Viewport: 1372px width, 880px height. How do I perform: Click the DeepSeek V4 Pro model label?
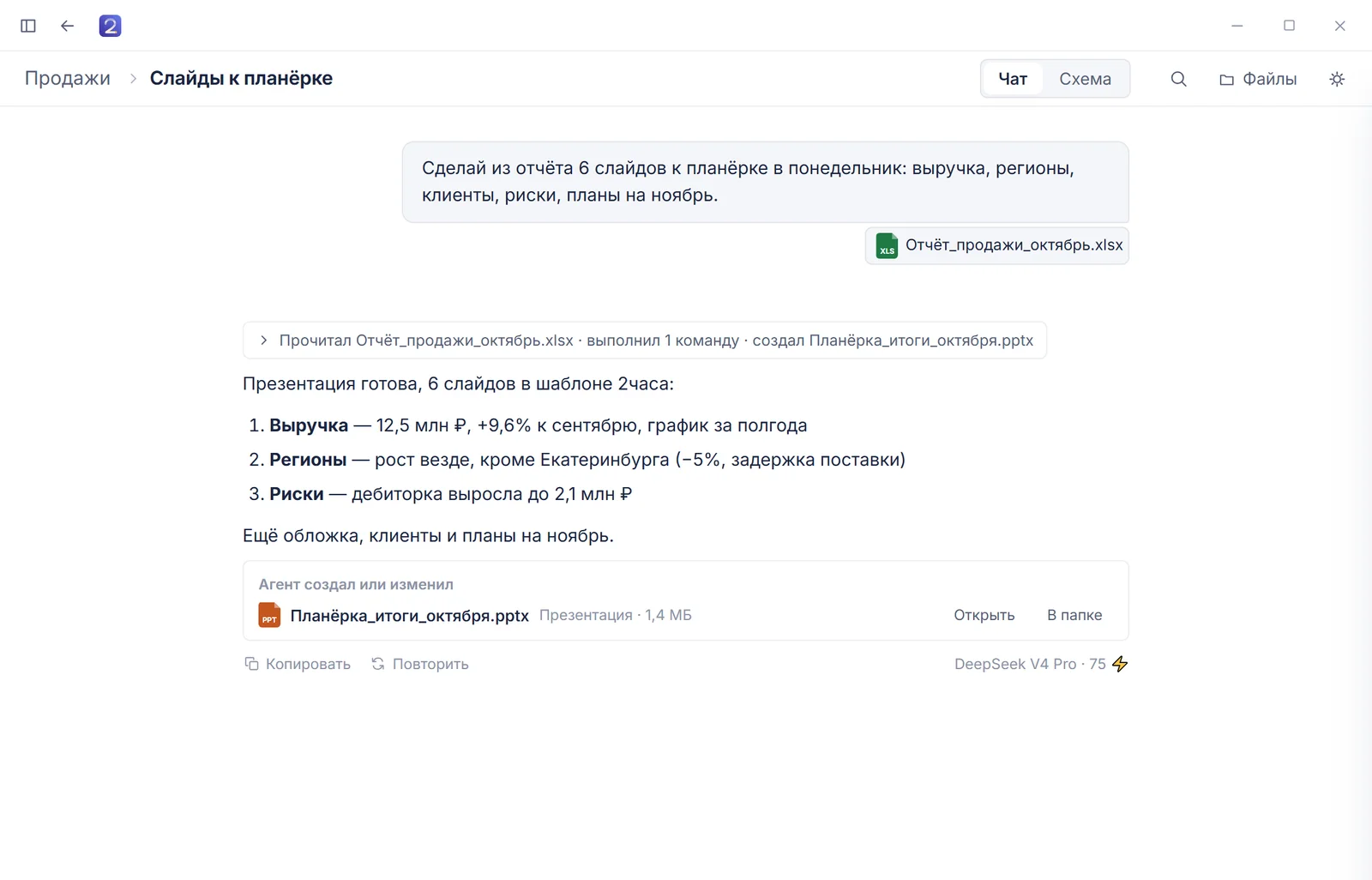(x=1015, y=664)
